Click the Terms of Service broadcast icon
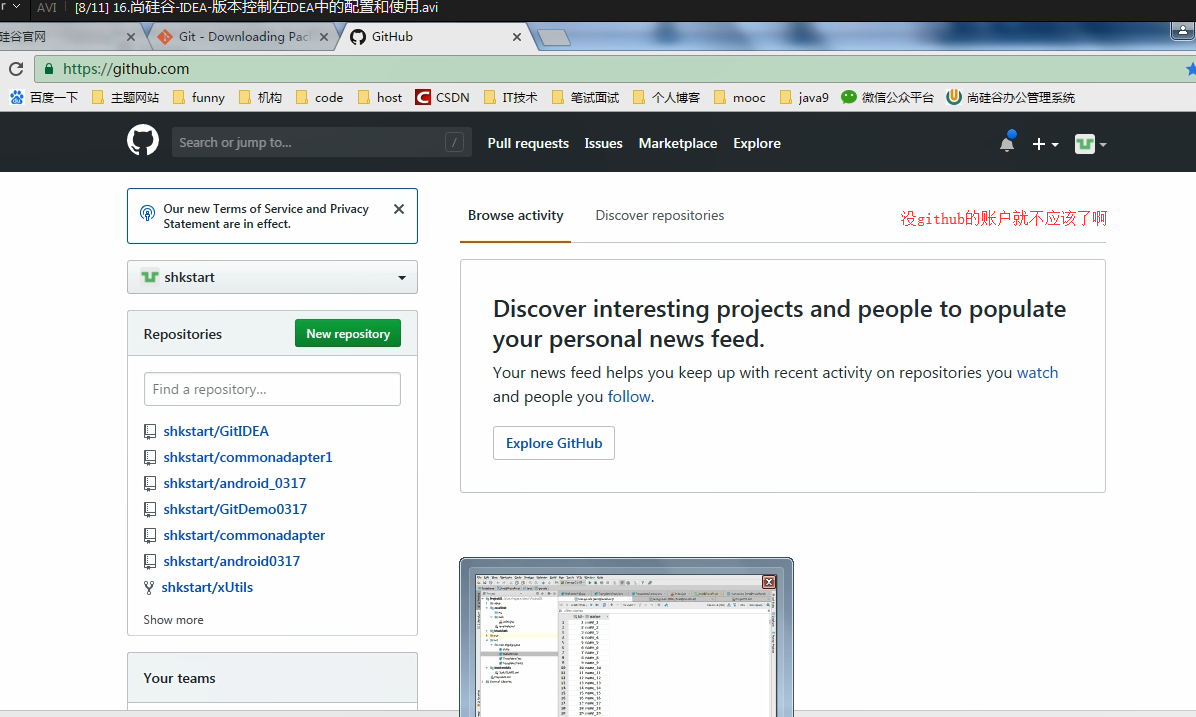This screenshot has width=1196, height=717. tap(147, 213)
